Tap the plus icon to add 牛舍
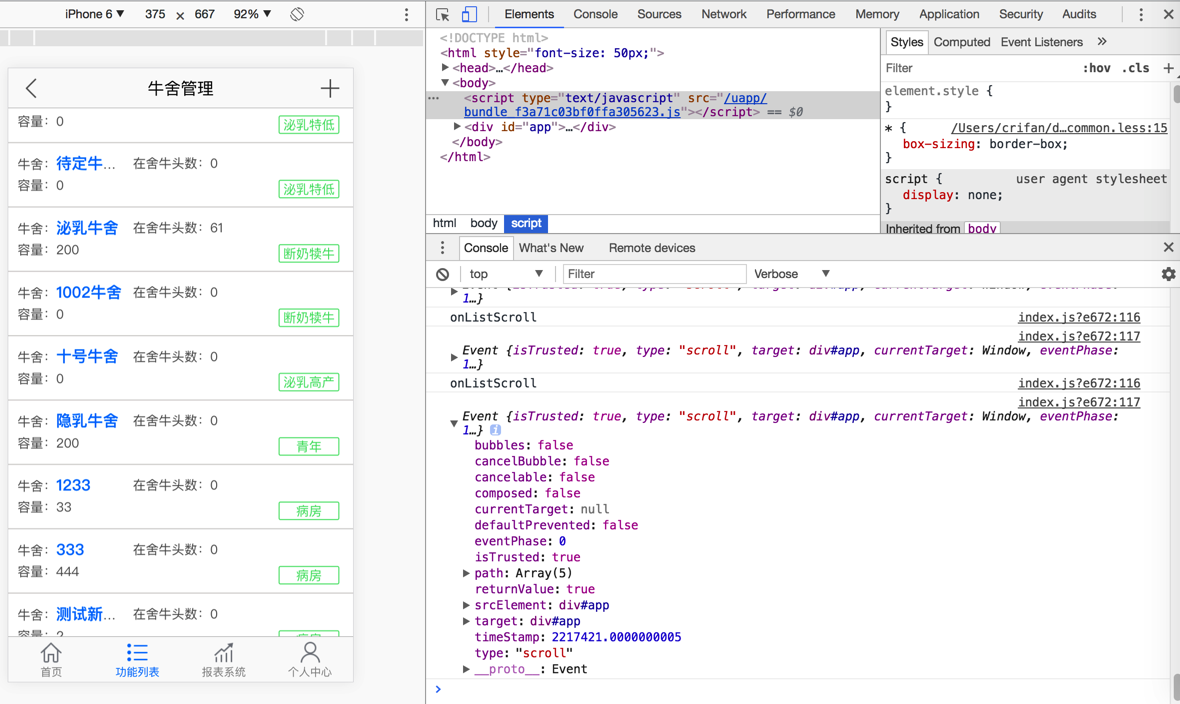1180x704 pixels. 330,88
